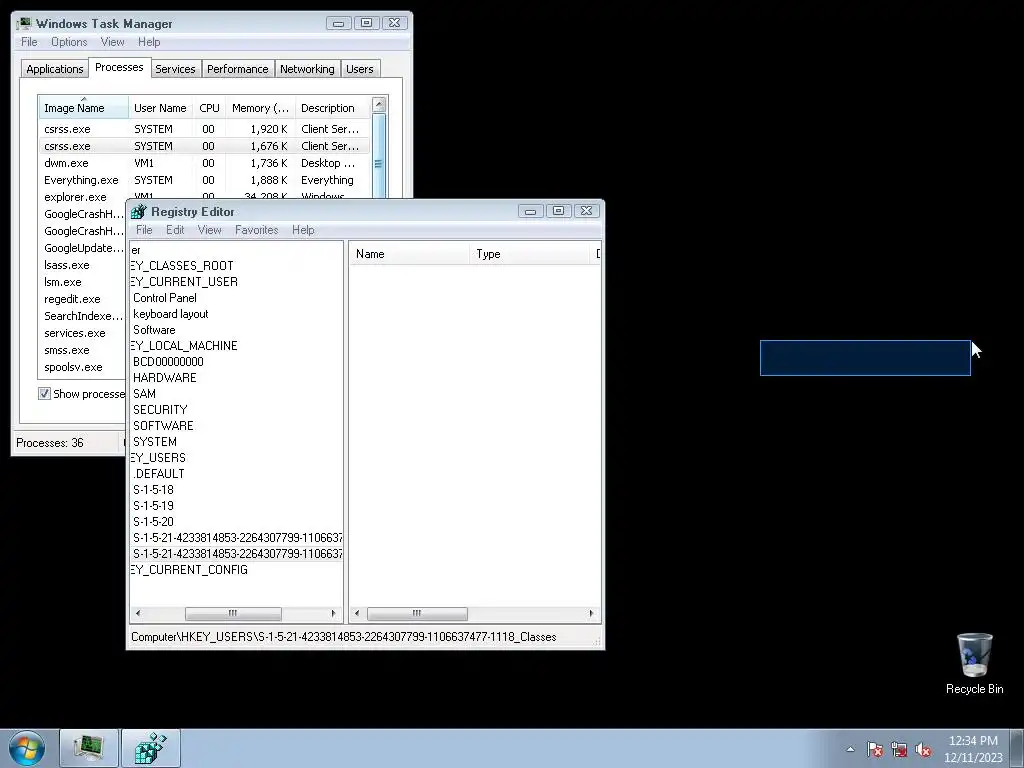The image size is (1024, 768).
Task: Select the spoolsv.exe process
Action: (73, 367)
